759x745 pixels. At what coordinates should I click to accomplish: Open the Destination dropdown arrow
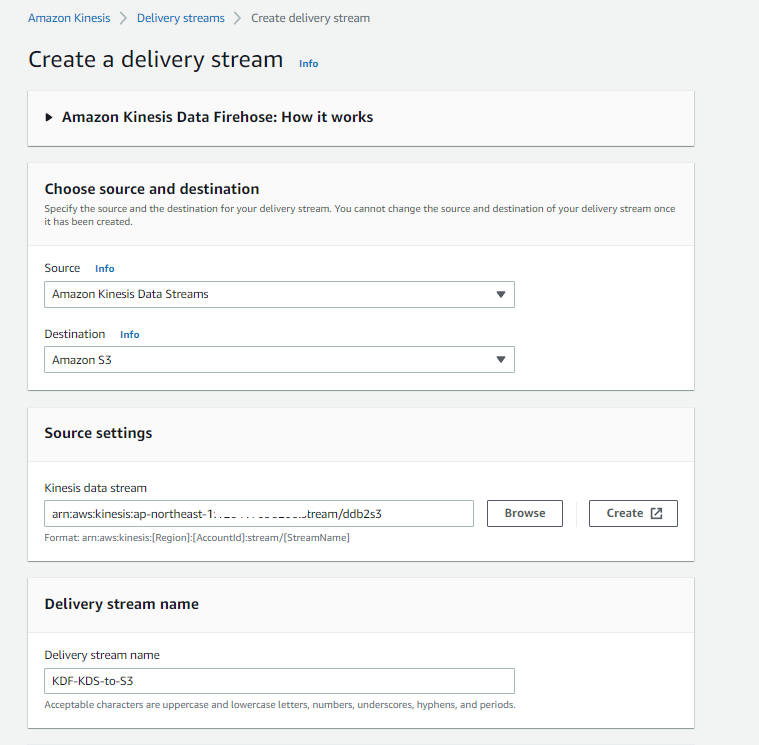pyautogui.click(x=501, y=359)
